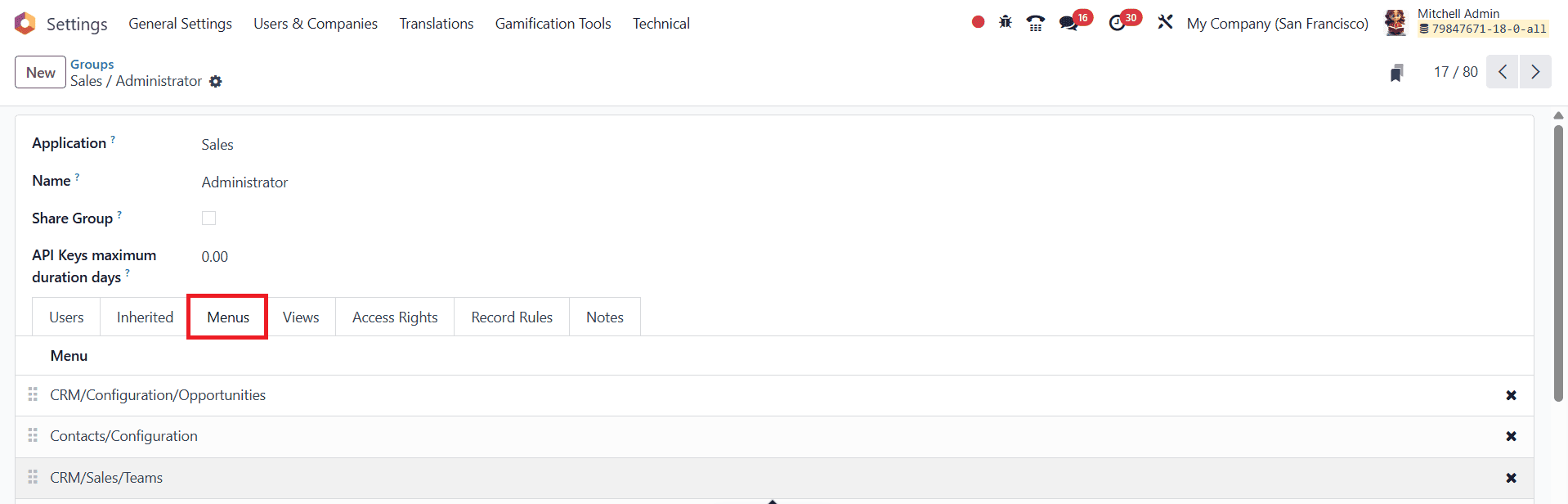This screenshot has width=1568, height=504.
Task: Go to next record arrow
Action: (x=1535, y=72)
